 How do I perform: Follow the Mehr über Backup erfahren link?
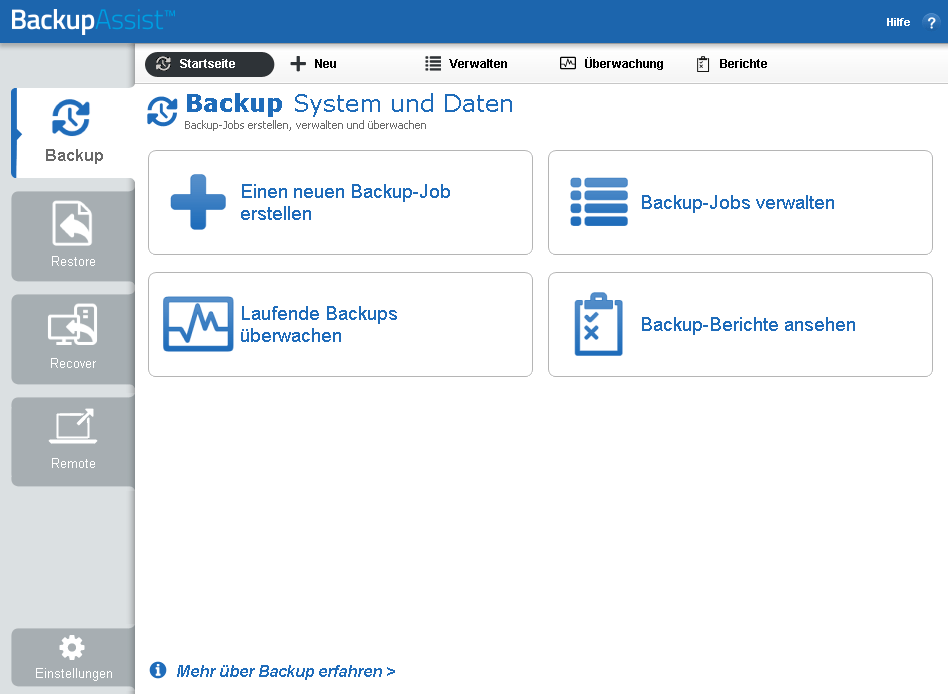285,671
